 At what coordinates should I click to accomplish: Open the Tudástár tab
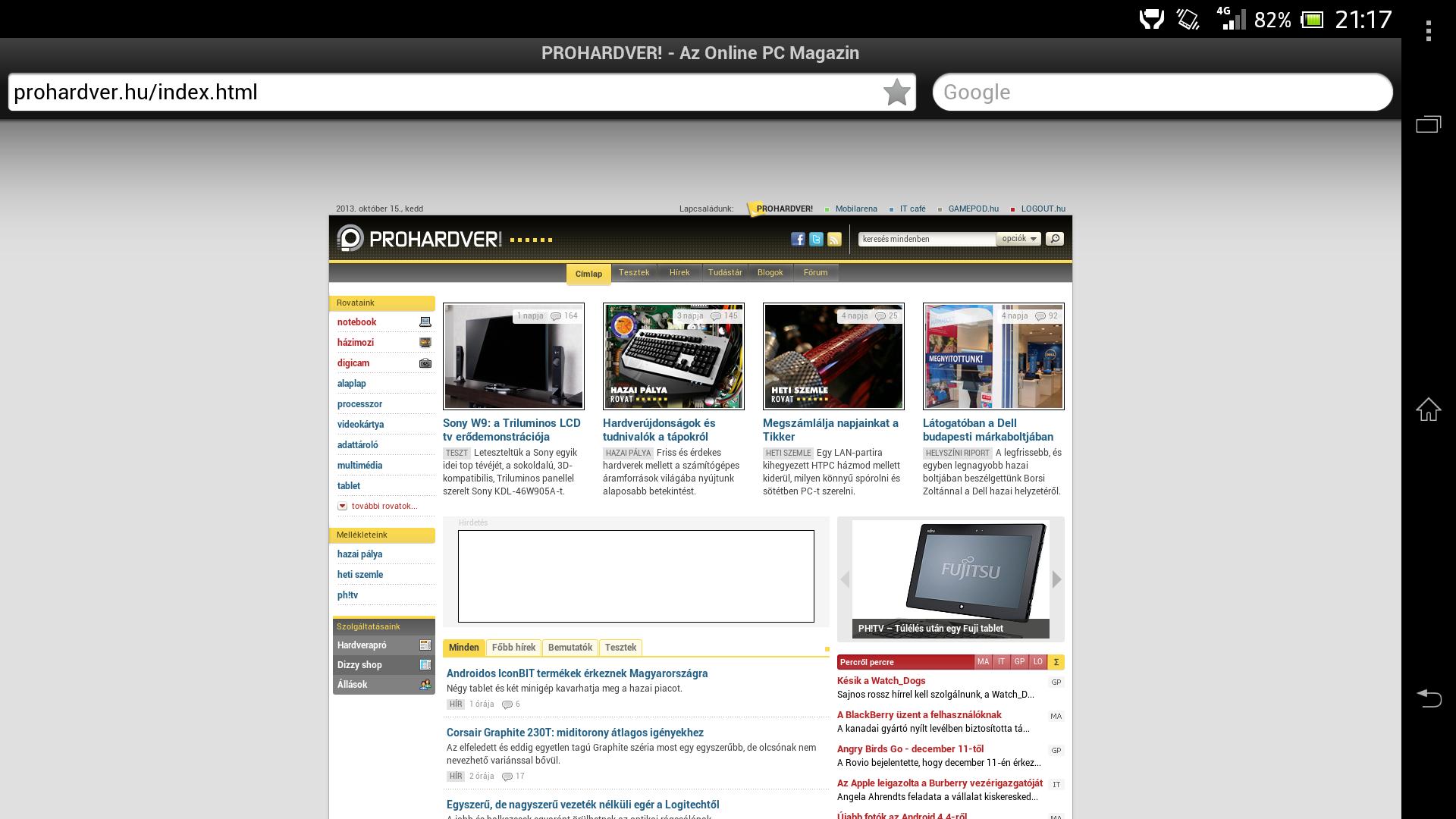pos(725,272)
